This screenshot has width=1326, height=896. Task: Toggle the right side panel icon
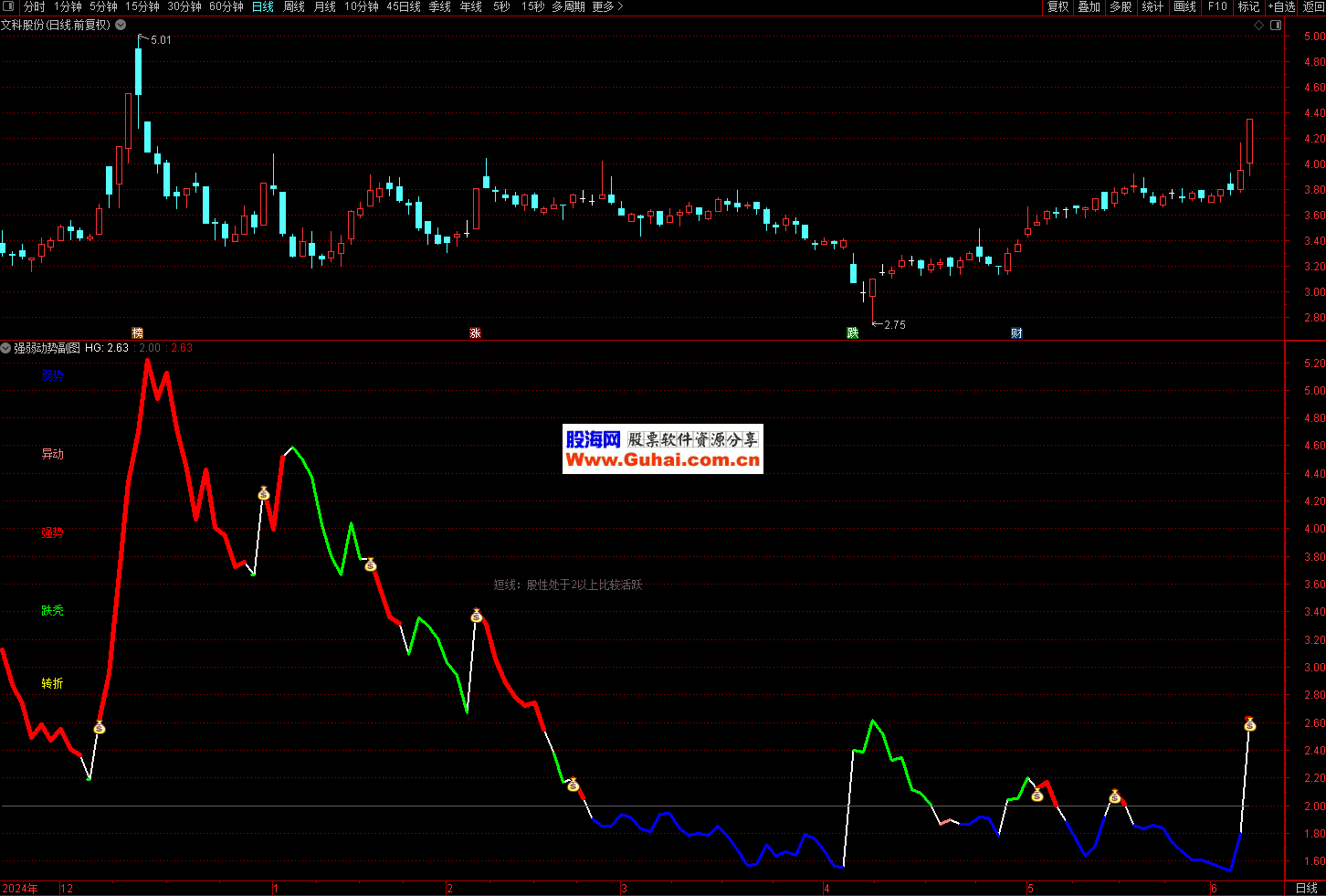click(1276, 26)
